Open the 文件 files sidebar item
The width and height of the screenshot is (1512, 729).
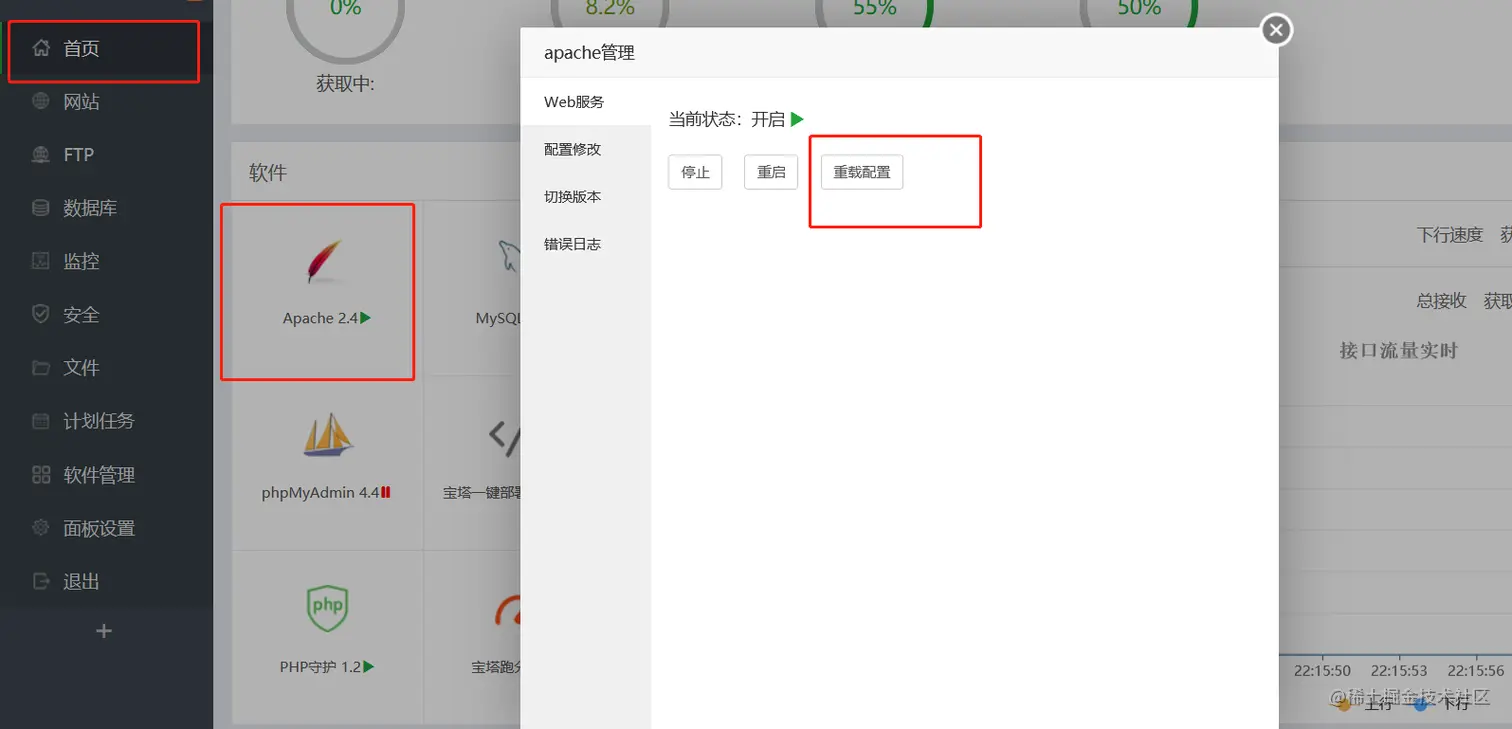click(106, 367)
